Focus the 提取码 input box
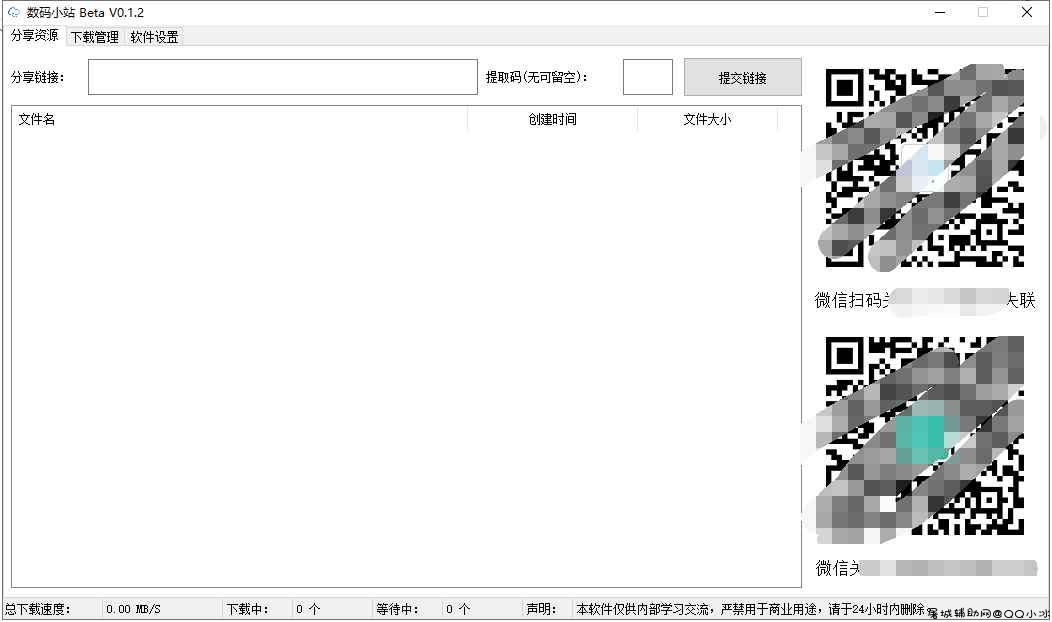 point(647,77)
